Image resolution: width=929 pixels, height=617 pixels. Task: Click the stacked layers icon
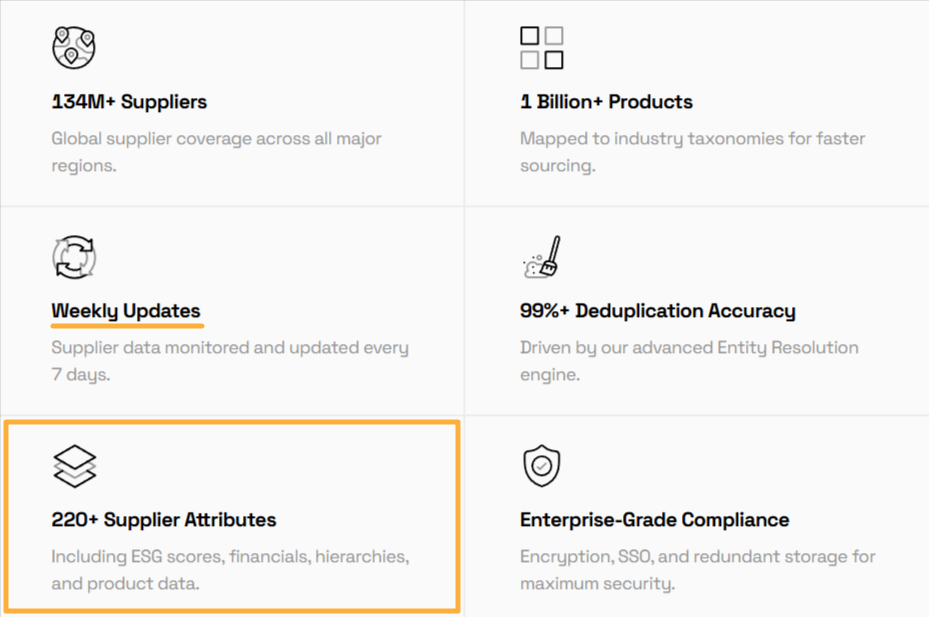[74, 466]
